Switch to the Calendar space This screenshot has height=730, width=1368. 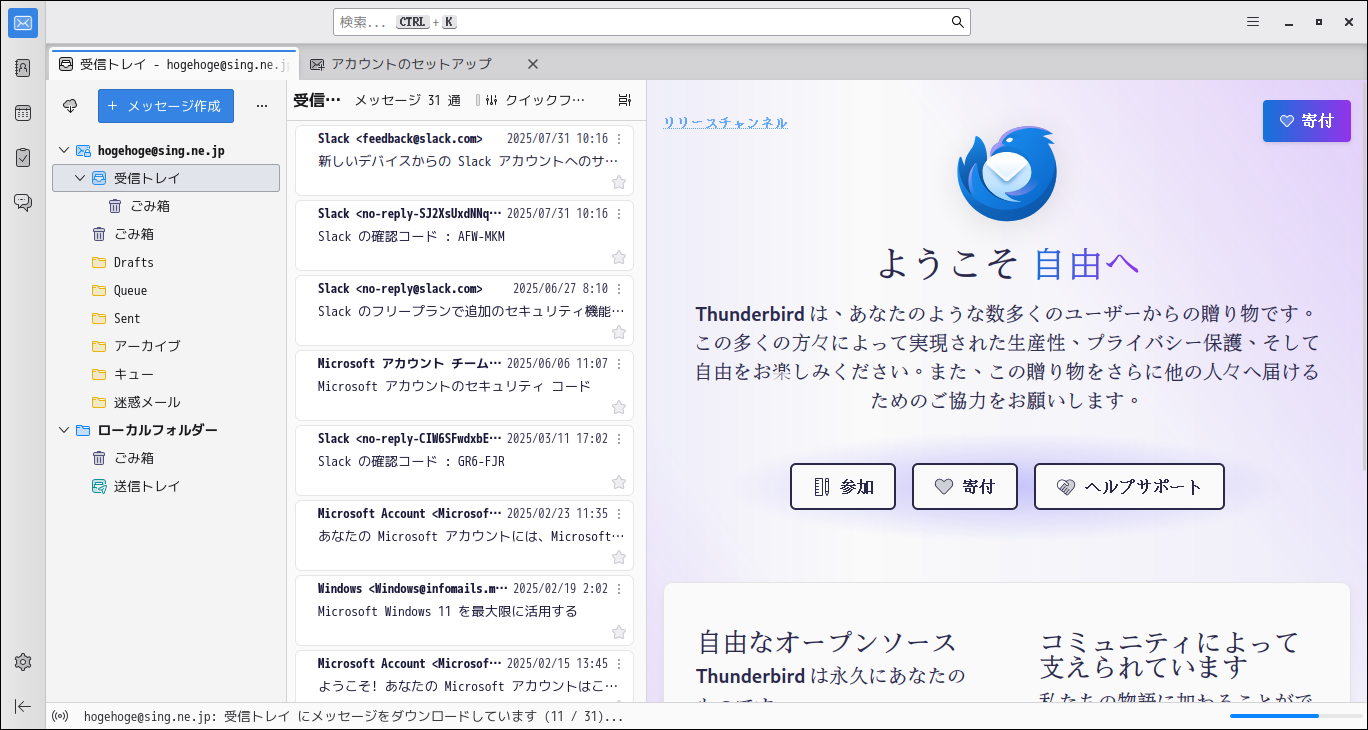[x=23, y=113]
